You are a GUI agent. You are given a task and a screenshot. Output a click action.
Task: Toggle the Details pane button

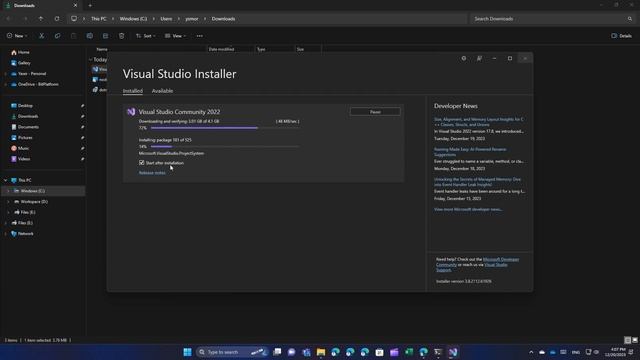click(x=621, y=36)
